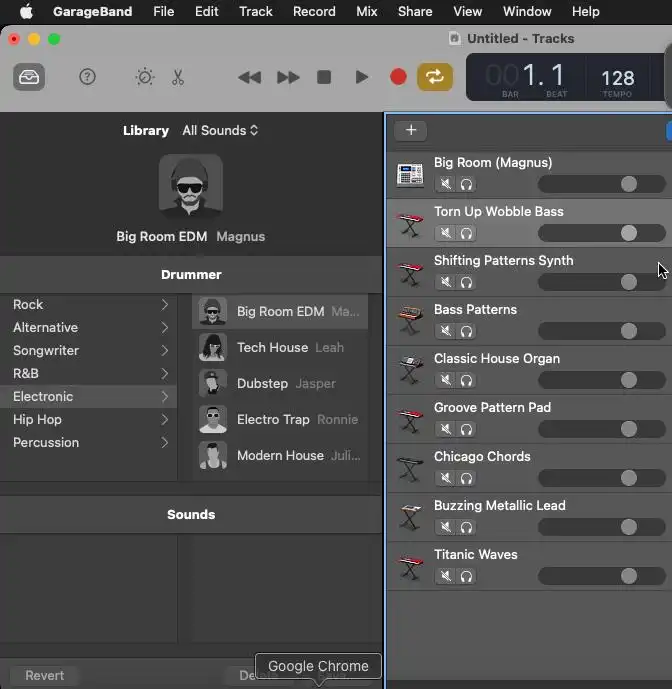Toggle the Library panel button

click(x=29, y=77)
